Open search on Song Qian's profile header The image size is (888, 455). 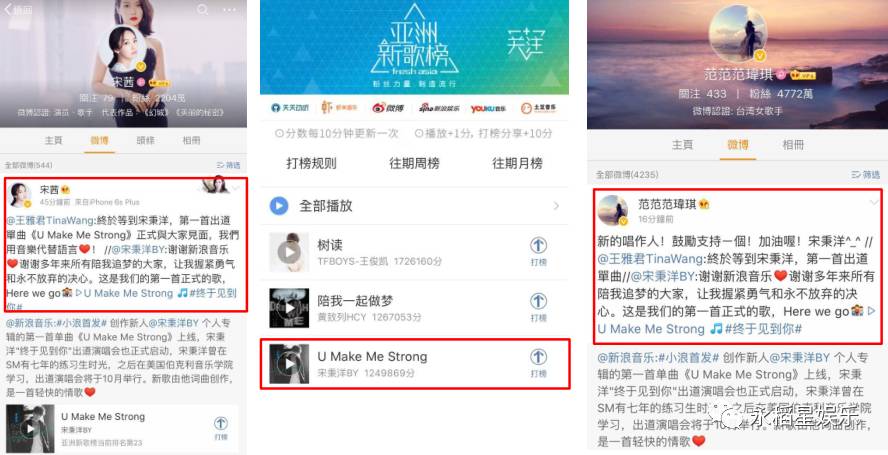202,10
